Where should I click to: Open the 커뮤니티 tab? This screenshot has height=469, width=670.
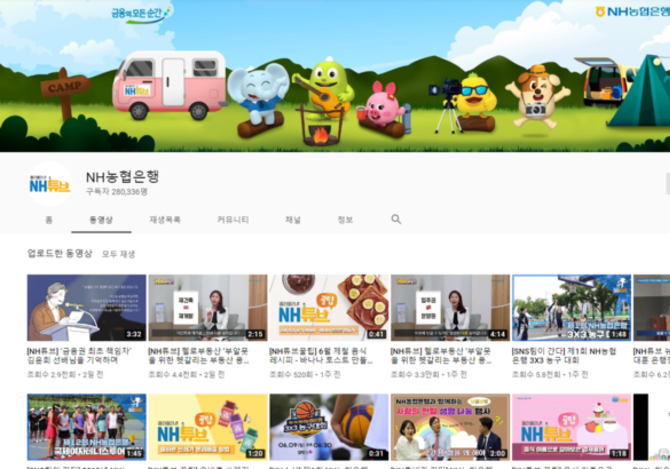tap(233, 220)
